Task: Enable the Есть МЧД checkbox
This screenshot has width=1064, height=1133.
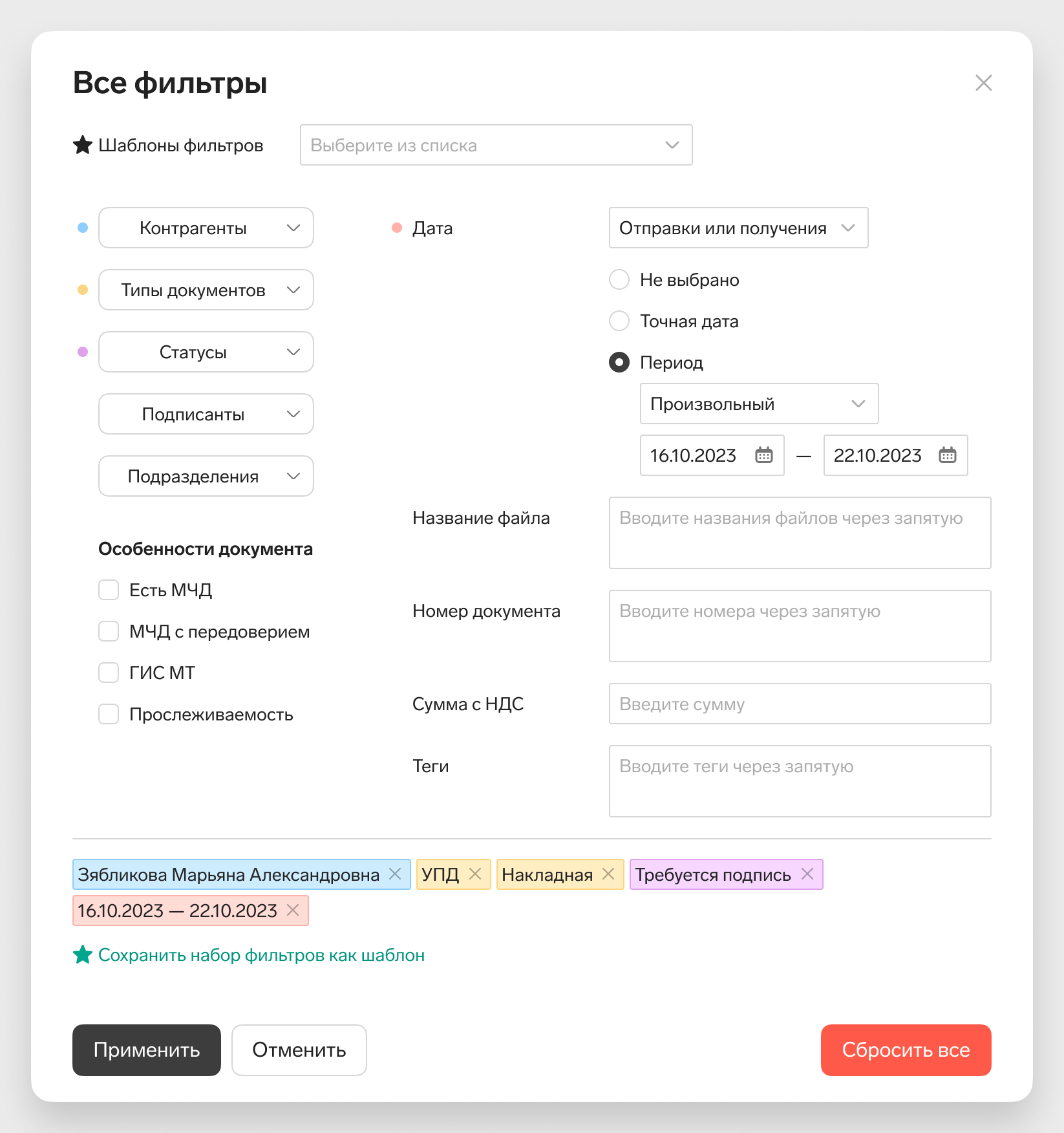Action: pyautogui.click(x=109, y=590)
